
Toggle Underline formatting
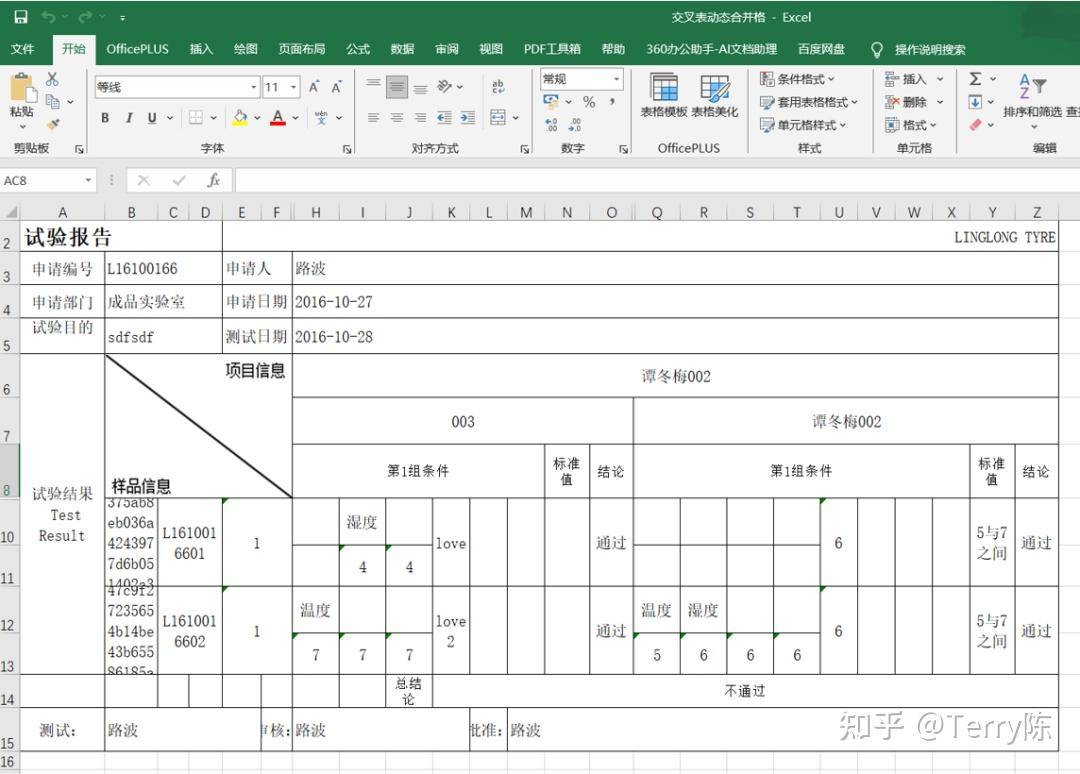pyautogui.click(x=152, y=118)
